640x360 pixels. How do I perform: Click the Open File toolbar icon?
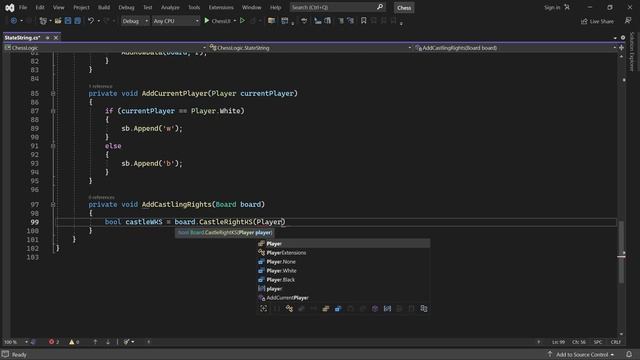(x=58, y=20)
